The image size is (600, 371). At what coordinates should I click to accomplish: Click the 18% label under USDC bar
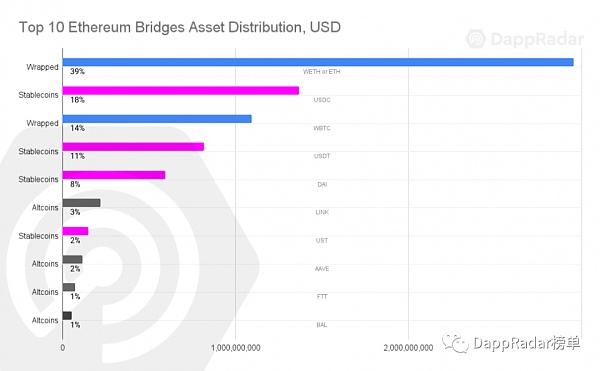coord(77,100)
